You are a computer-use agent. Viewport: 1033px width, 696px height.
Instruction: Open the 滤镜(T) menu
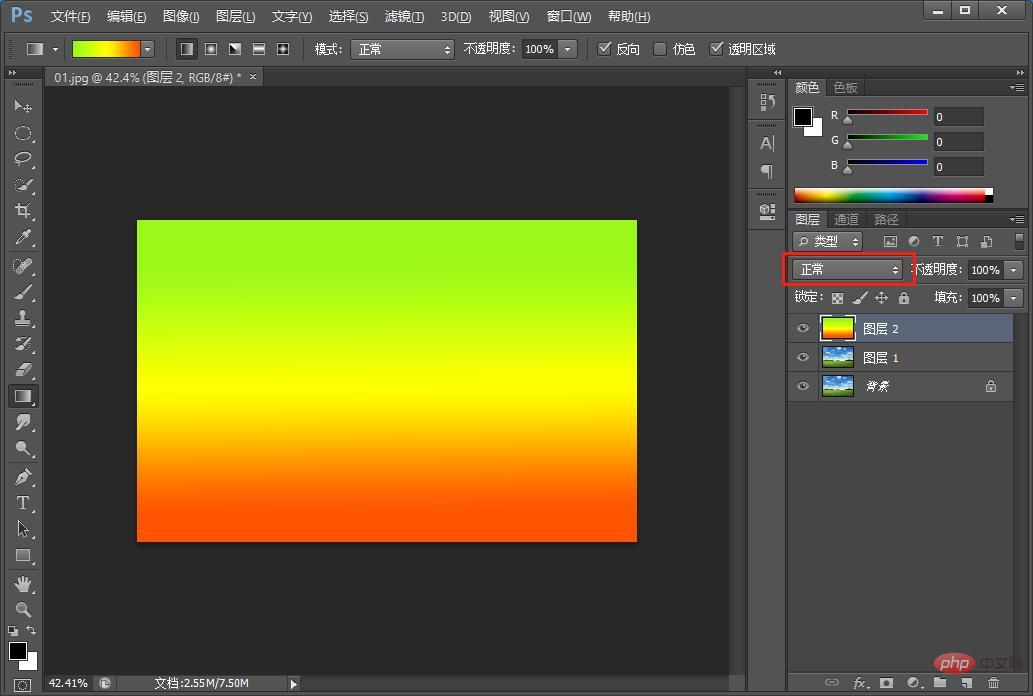click(404, 17)
